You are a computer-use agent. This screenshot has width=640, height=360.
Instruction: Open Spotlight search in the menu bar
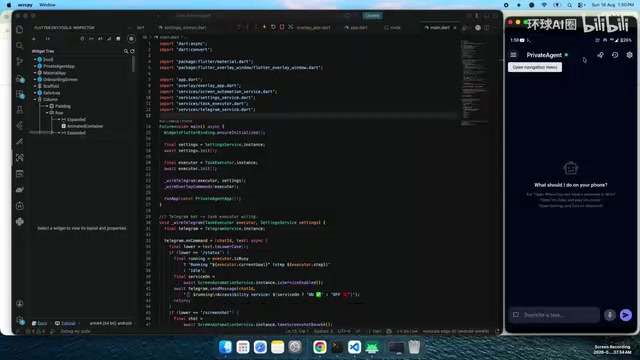click(569, 5)
